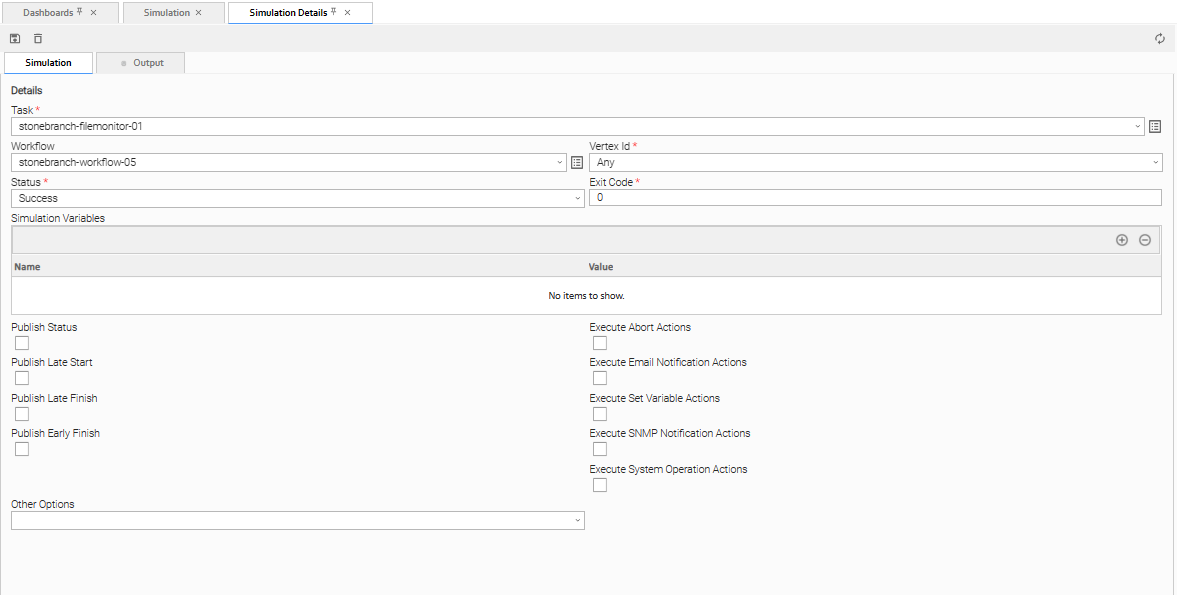Click the Exit Code input field
1177x595 pixels.
[x=875, y=198]
